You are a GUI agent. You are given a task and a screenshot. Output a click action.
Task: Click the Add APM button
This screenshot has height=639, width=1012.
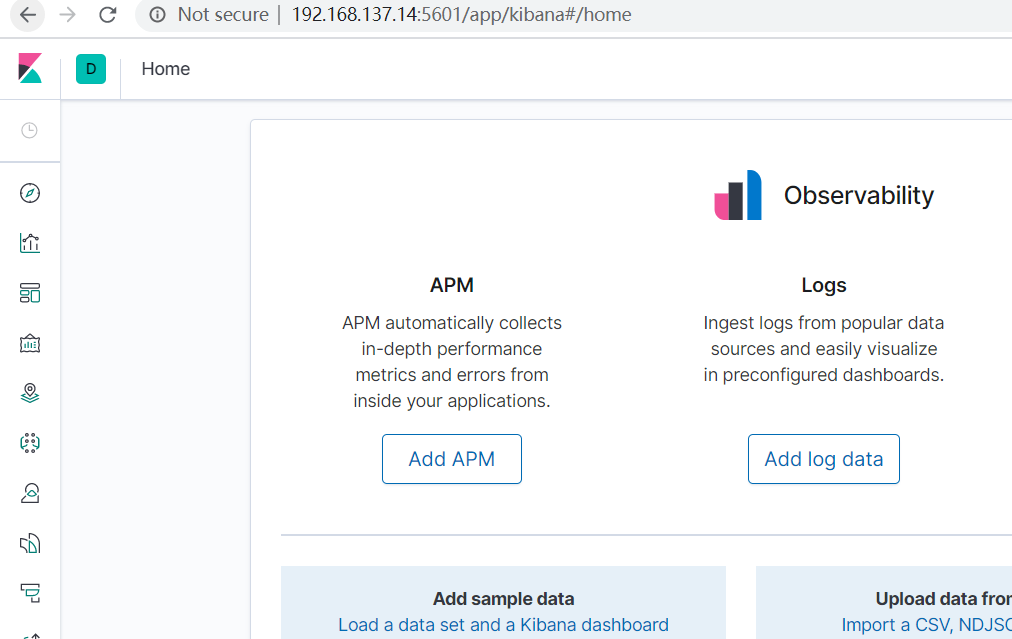(451, 459)
